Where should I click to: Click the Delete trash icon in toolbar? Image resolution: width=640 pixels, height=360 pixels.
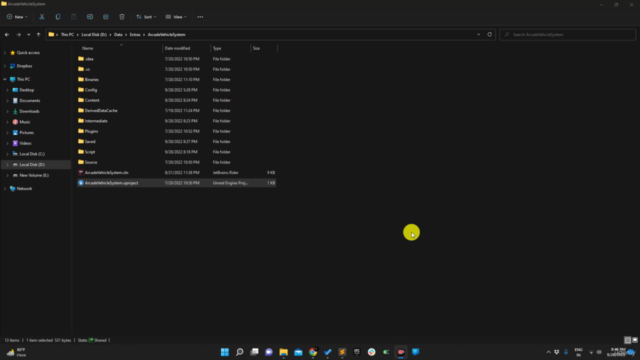122,17
